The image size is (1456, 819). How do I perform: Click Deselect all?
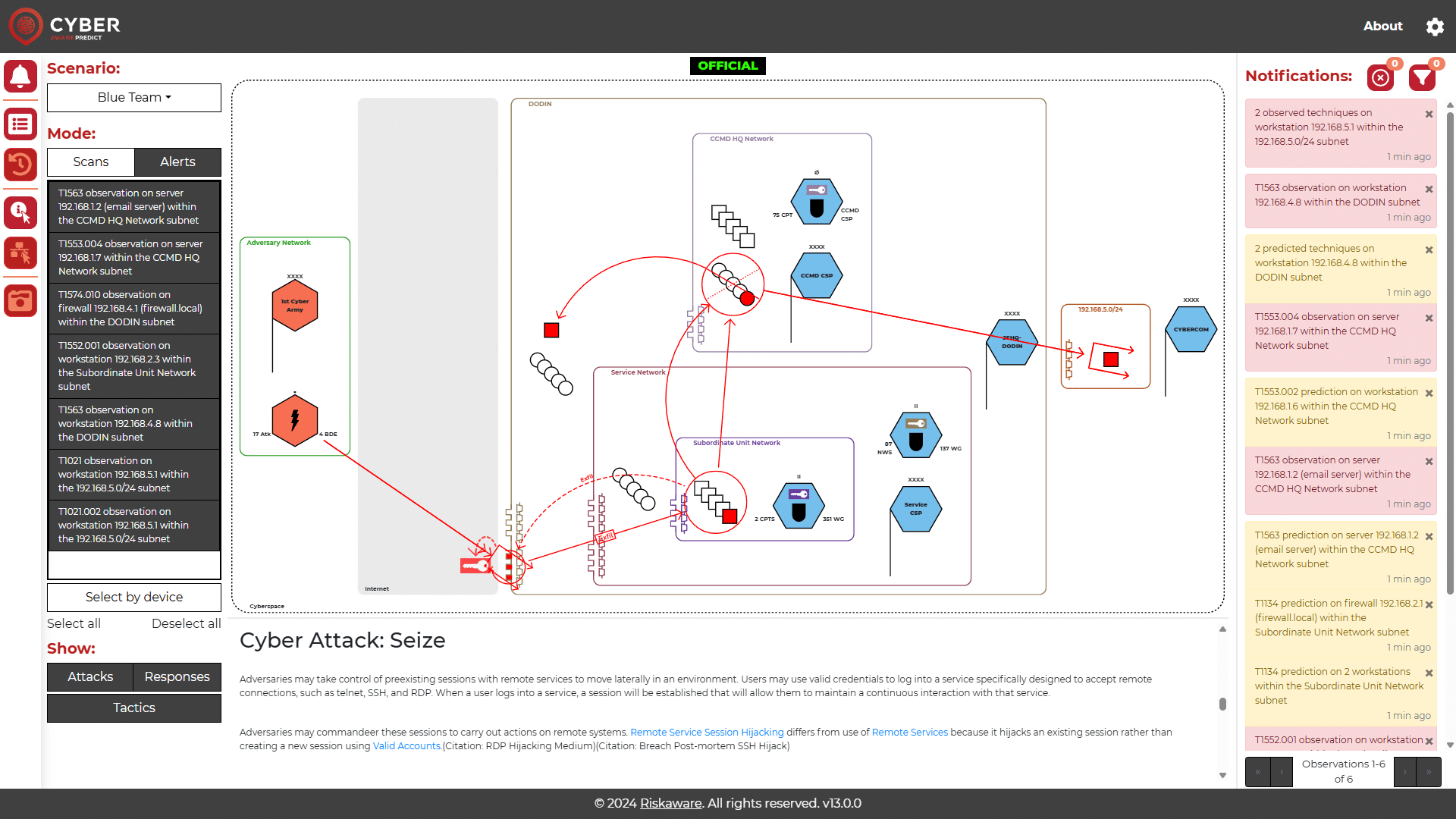(x=187, y=623)
